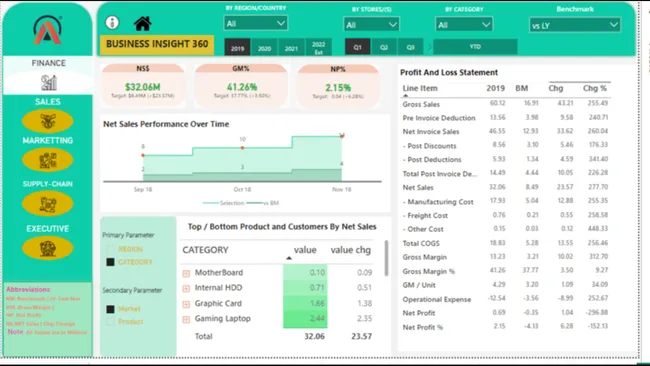Open the Sales view icon
This screenshot has width=650, height=366.
[48, 121]
